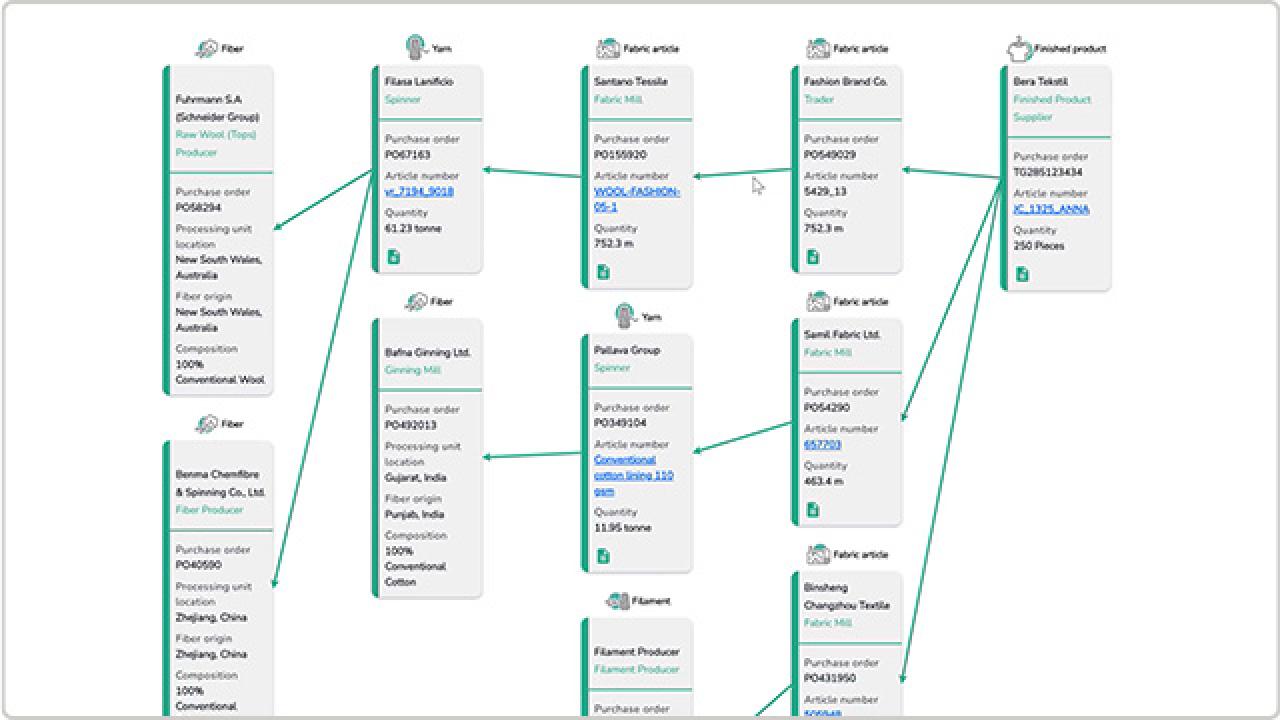Click purchase order PO549029
The height and width of the screenshot is (720, 1280).
point(830,155)
